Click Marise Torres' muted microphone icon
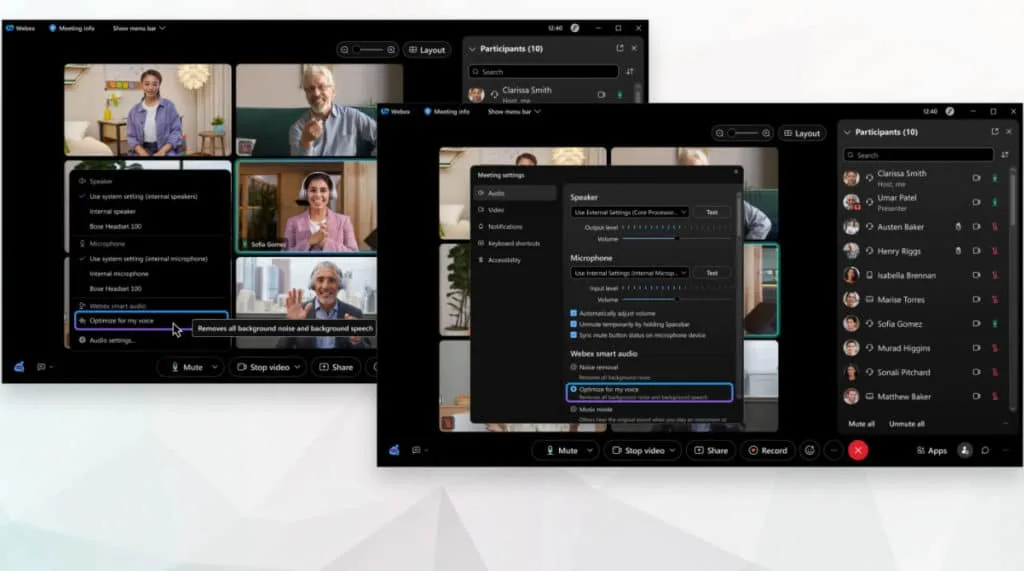1024x571 pixels. point(995,299)
